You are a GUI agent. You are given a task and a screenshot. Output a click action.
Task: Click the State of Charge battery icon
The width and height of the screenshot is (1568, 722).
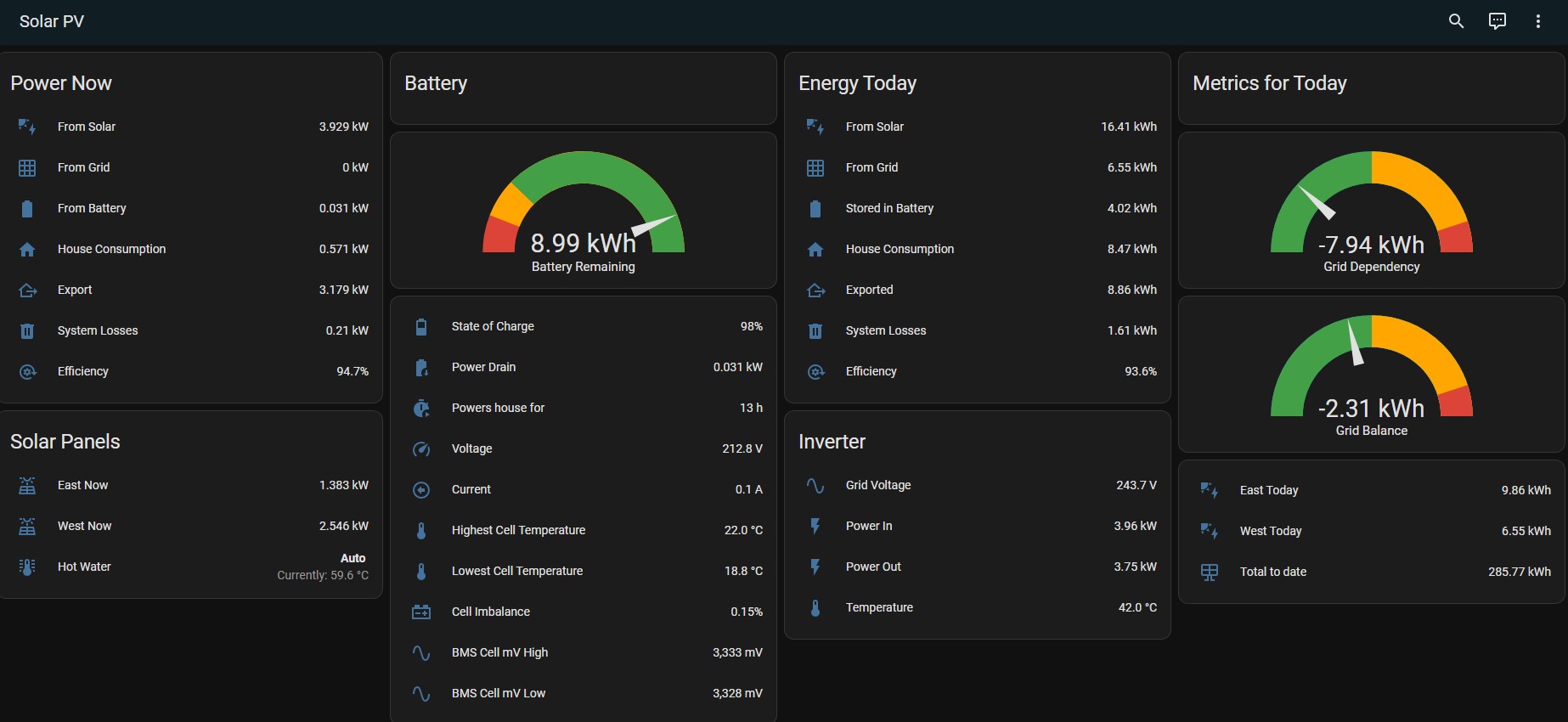coord(421,326)
